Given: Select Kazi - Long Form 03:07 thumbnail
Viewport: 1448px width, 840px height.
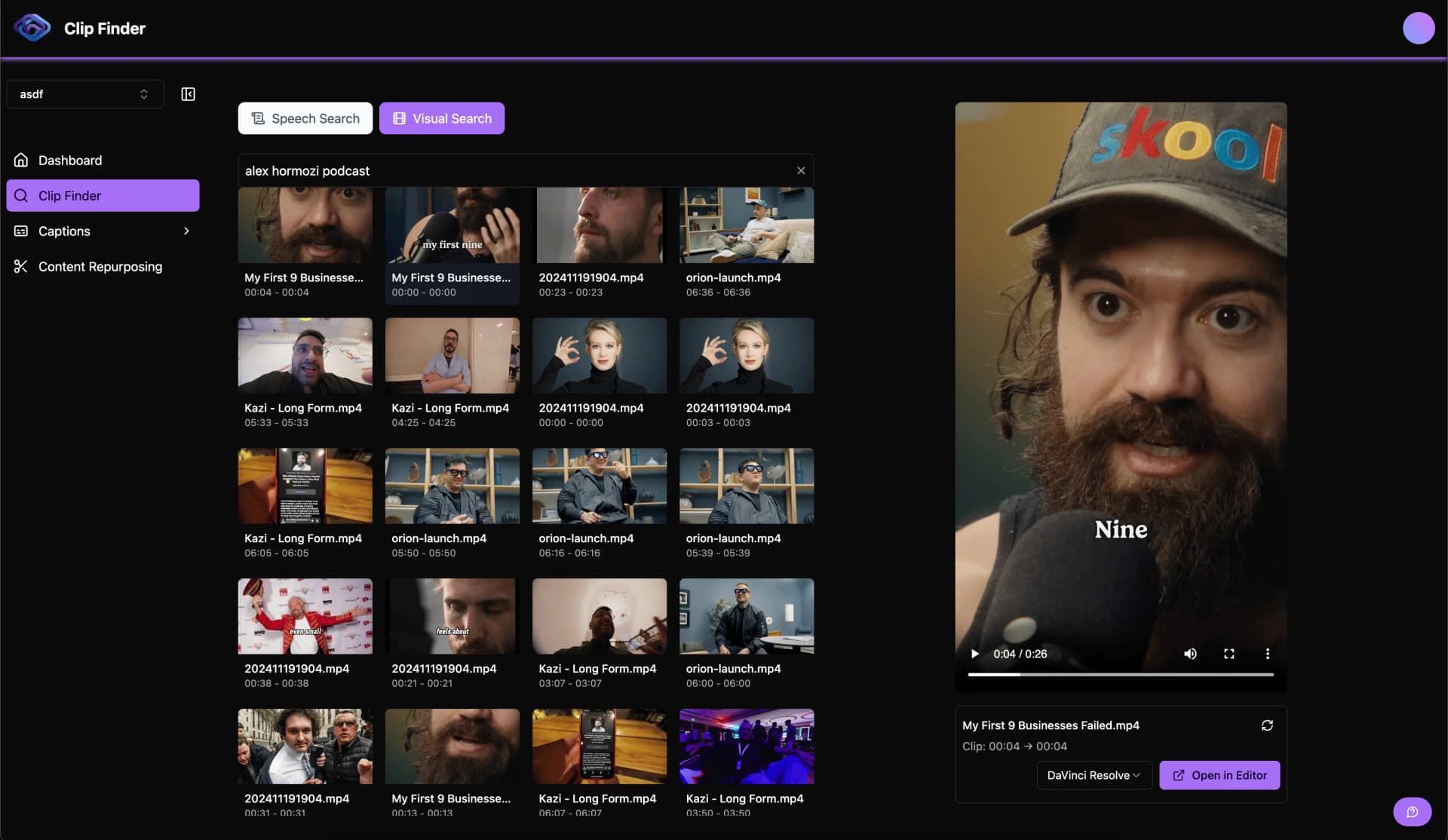Looking at the screenshot, I should tap(600, 616).
